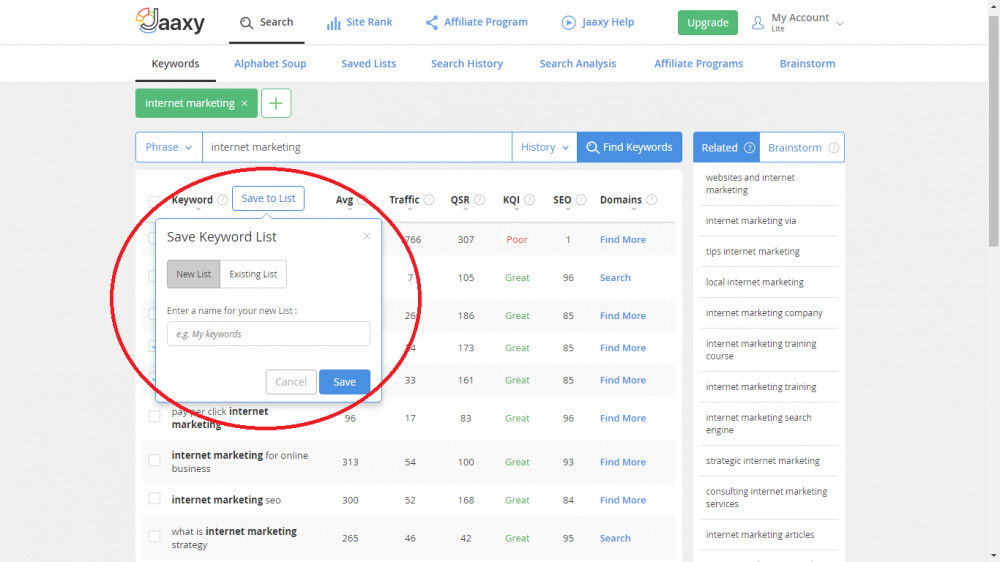1000x562 pixels.
Task: Open Affiliate Programs tab
Action: (698, 63)
